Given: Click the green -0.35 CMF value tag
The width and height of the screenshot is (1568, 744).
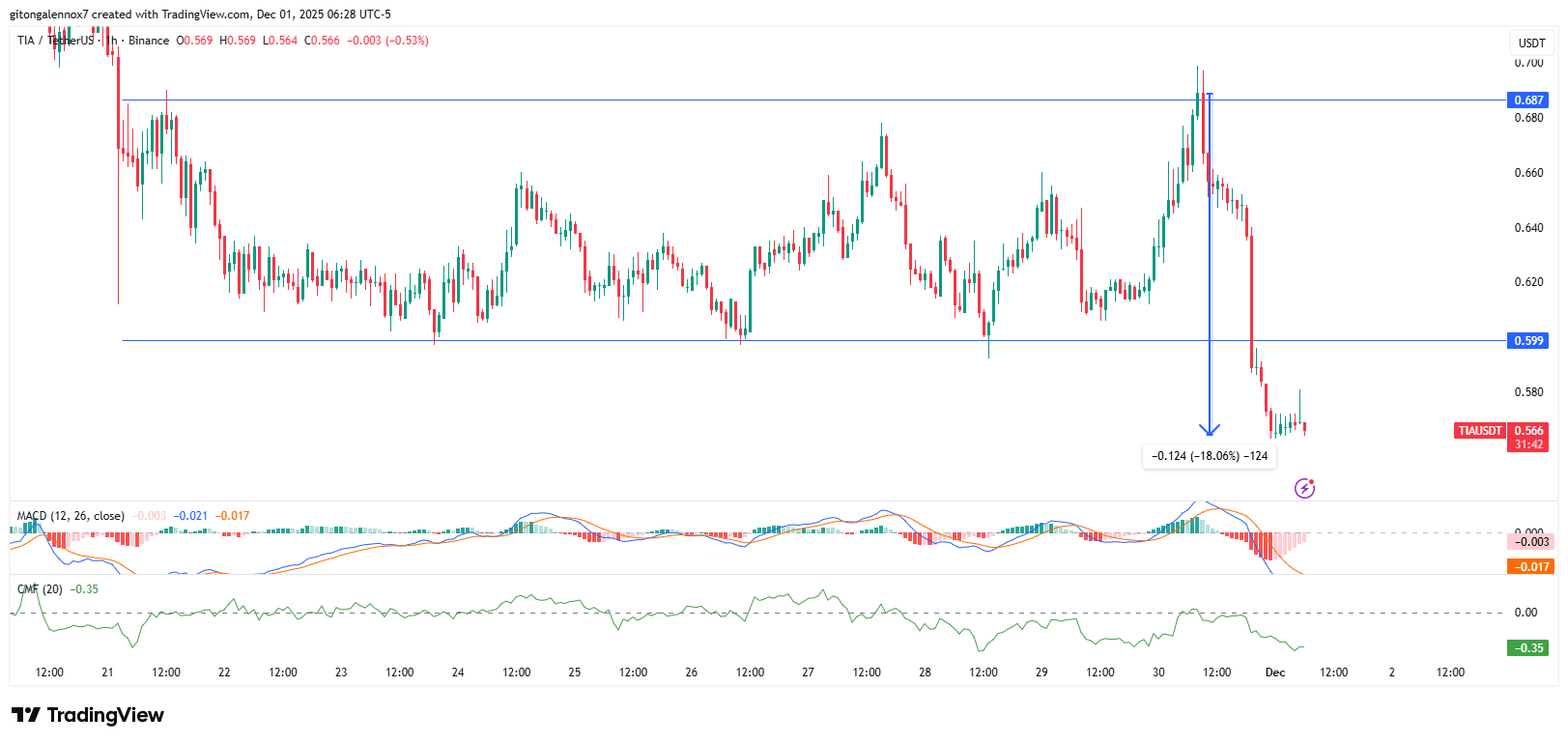Looking at the screenshot, I should (1527, 648).
